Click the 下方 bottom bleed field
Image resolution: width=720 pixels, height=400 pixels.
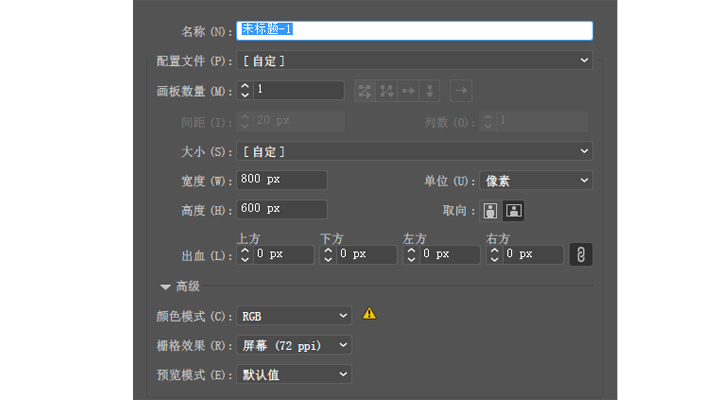click(367, 254)
